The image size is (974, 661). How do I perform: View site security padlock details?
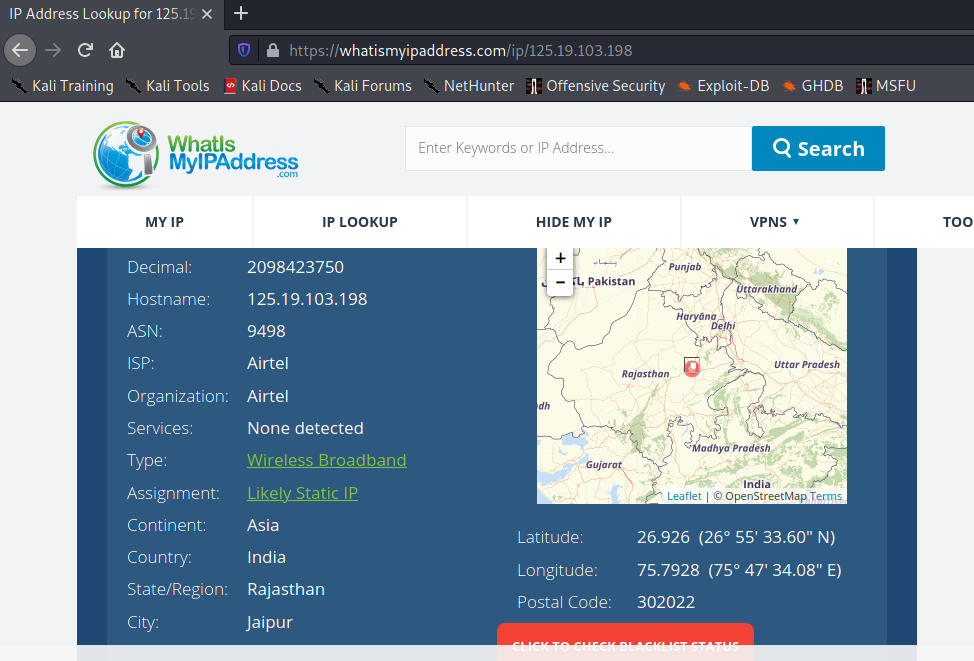(x=273, y=50)
